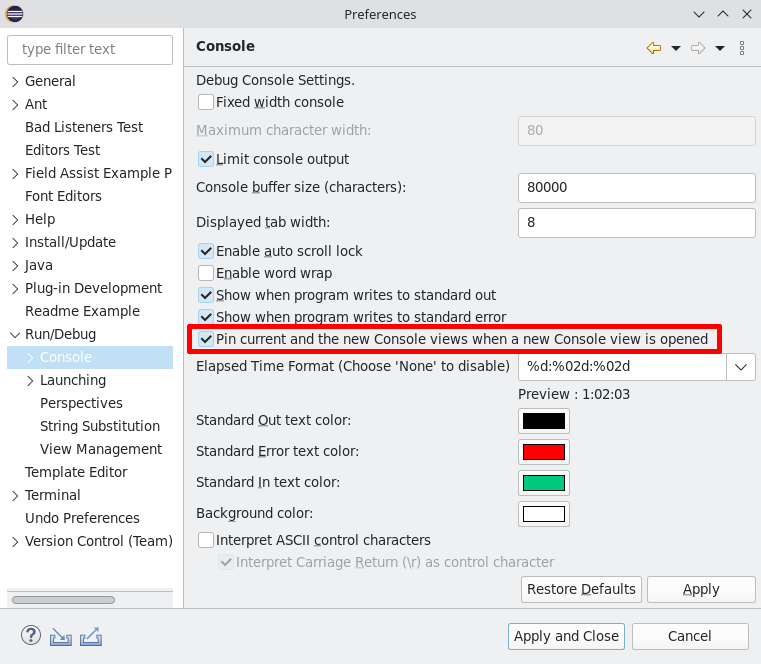Expand the Ant tree node
Viewport: 761px width, 664px height.
(15, 104)
